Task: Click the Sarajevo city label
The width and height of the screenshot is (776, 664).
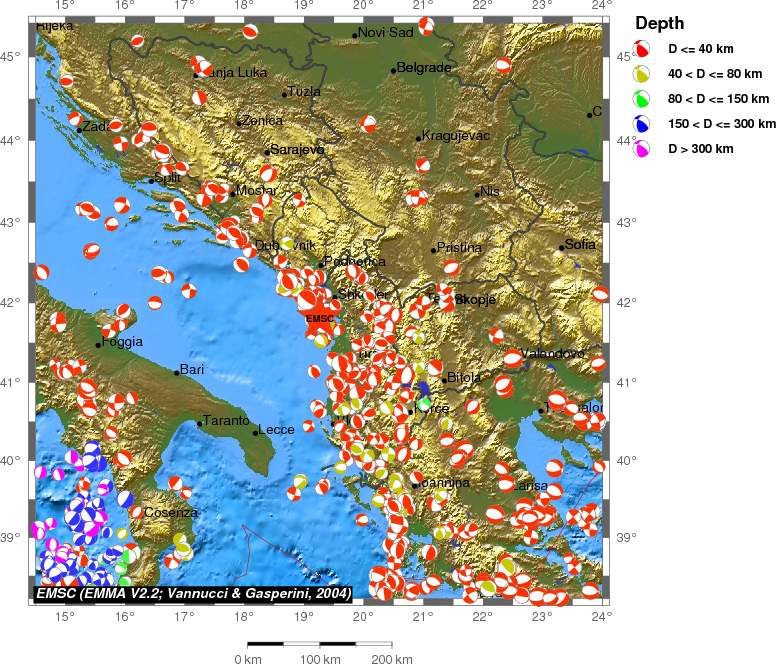Action: 298,150
